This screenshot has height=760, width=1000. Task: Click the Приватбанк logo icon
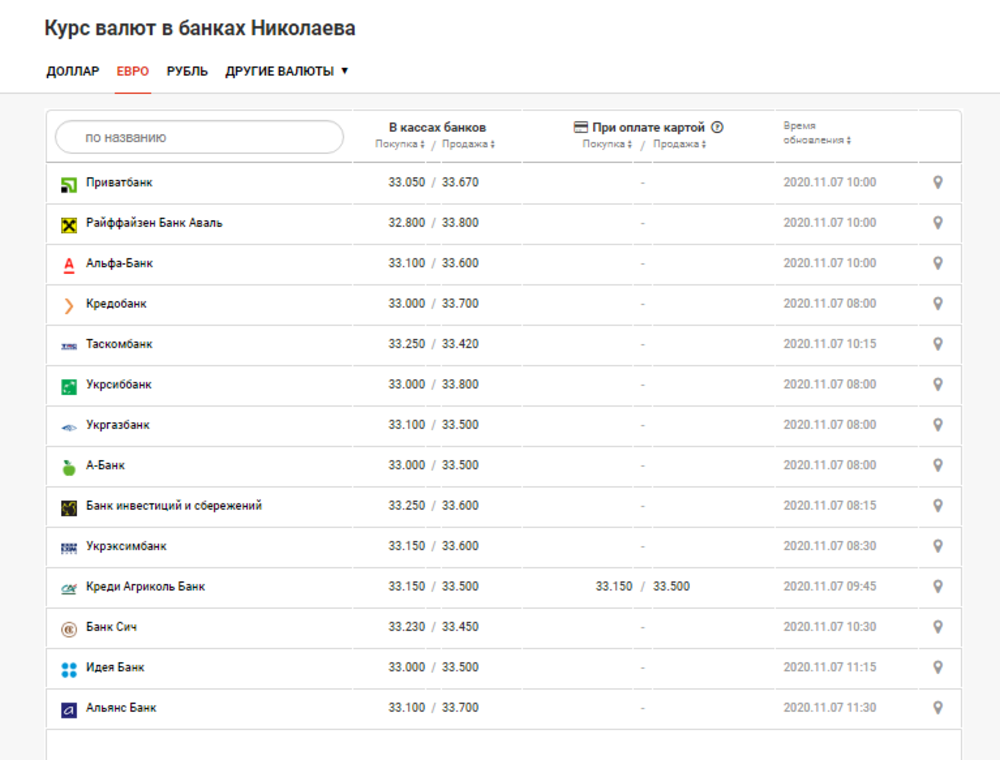69,185
